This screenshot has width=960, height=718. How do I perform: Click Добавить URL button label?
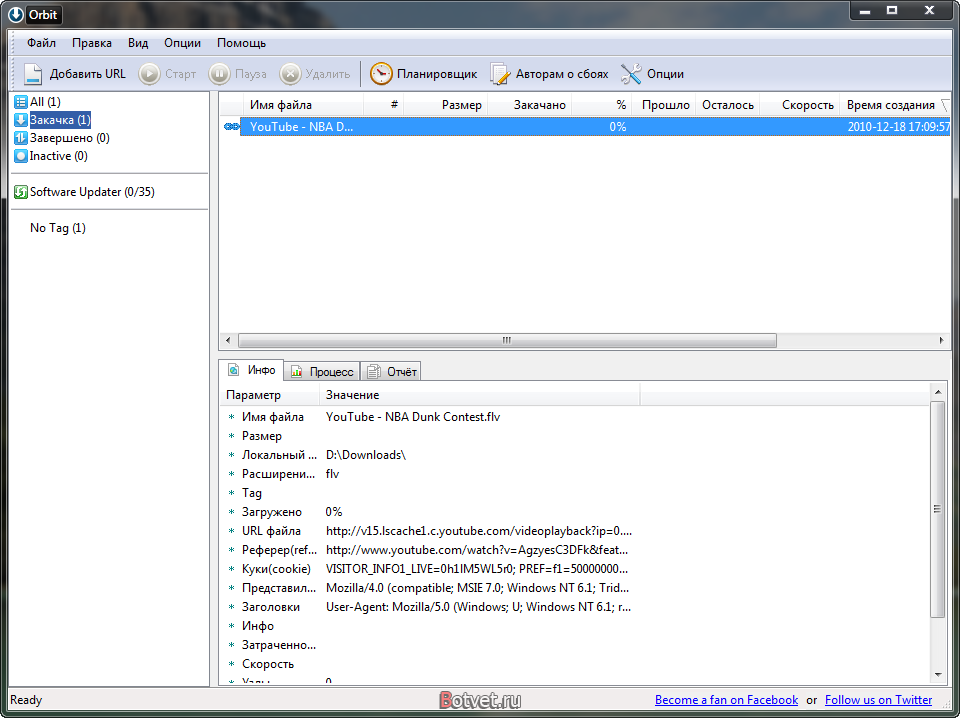click(x=88, y=74)
